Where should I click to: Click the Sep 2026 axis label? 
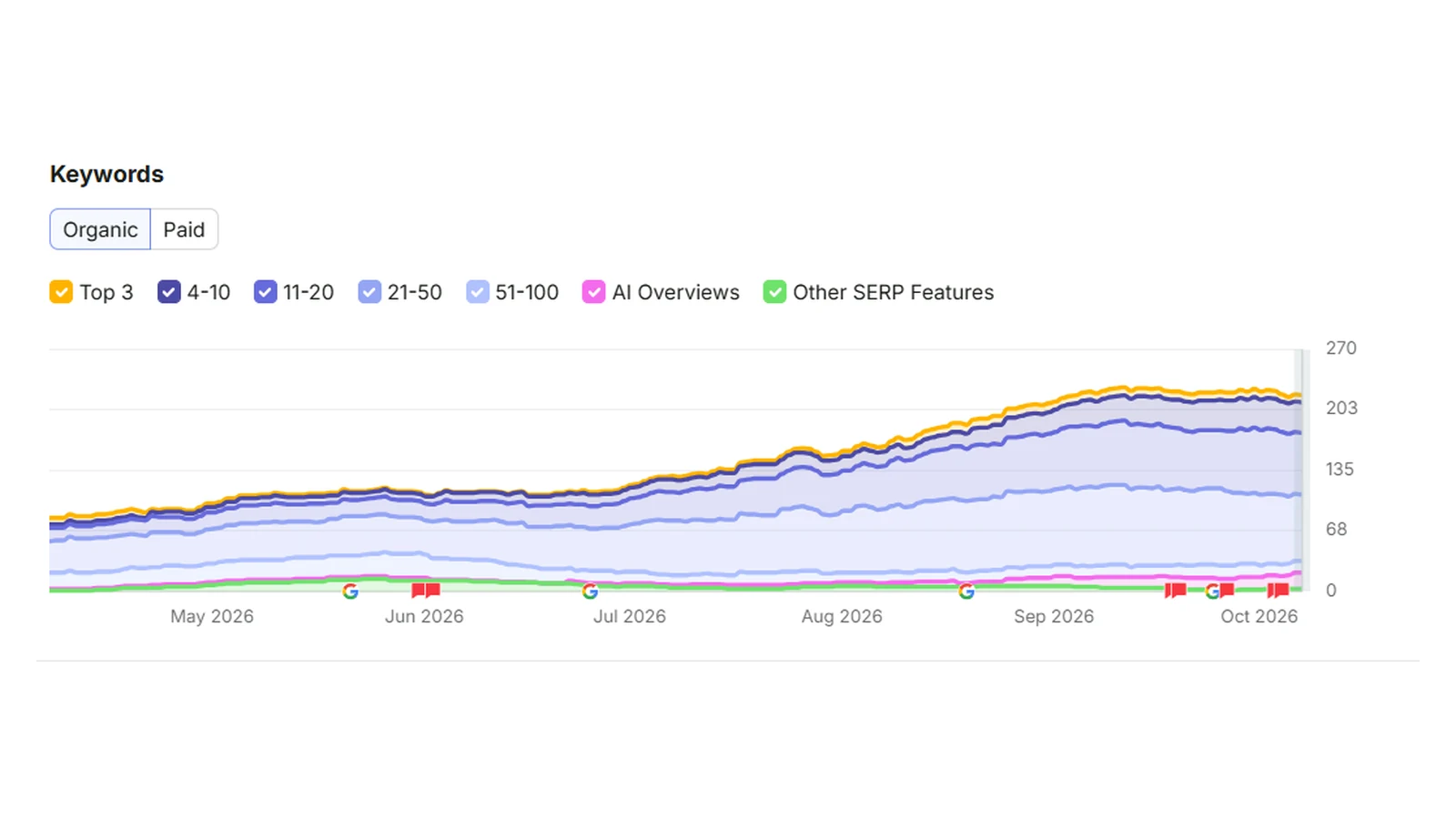tap(1054, 616)
